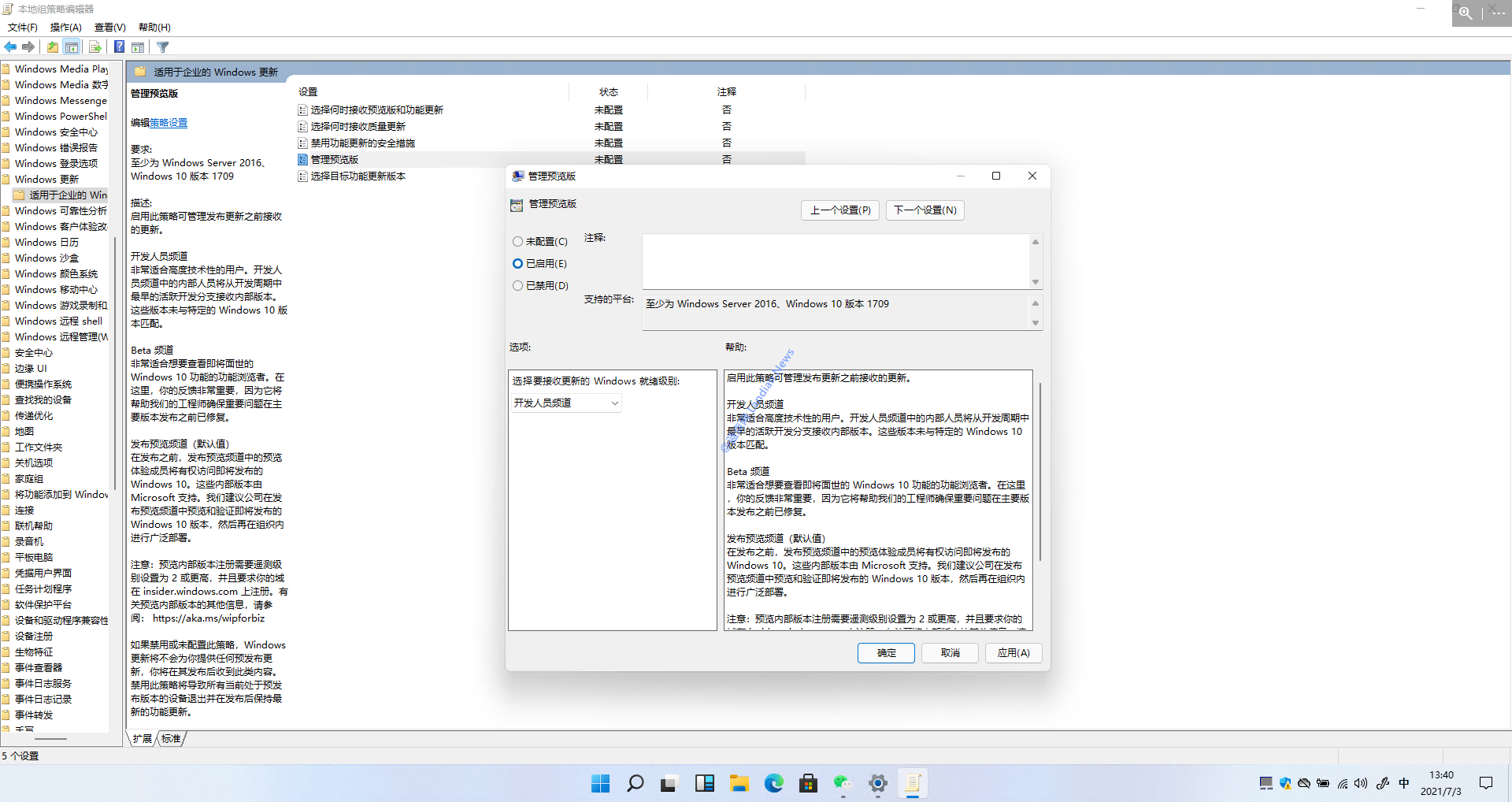The width and height of the screenshot is (1512, 802).
Task: Open WeChat from the taskbar
Action: coord(843,783)
